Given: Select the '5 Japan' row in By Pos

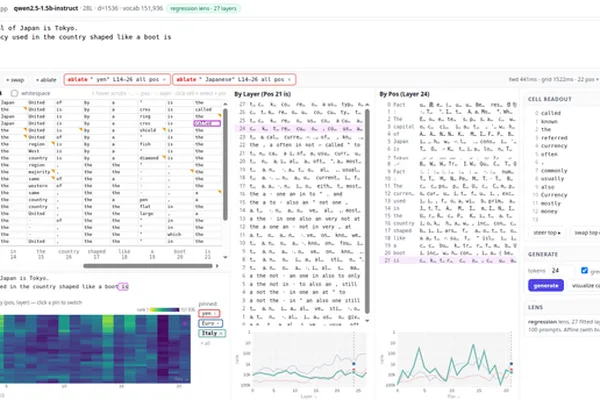Looking at the screenshot, I should (x=448, y=141).
